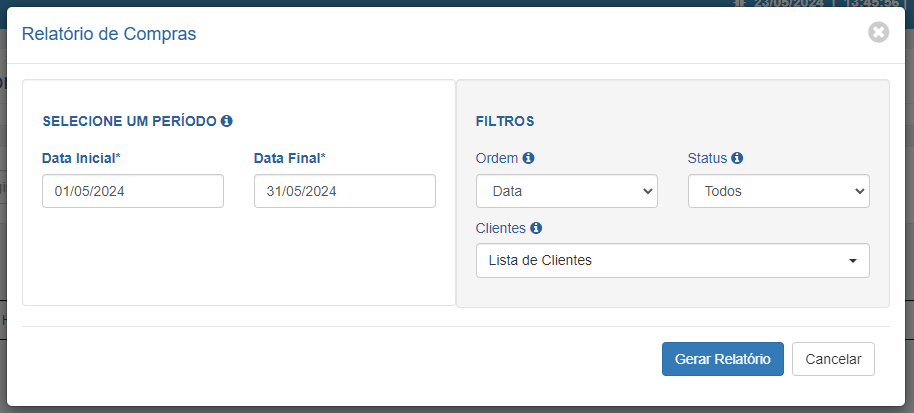Click the Gerar Relatório button
The height and width of the screenshot is (413, 914).
coord(723,359)
